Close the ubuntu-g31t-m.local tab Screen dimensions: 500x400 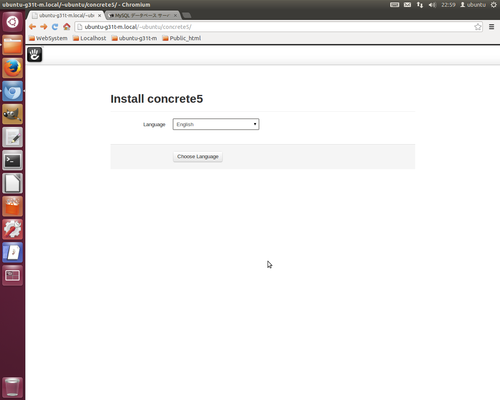[x=99, y=15]
